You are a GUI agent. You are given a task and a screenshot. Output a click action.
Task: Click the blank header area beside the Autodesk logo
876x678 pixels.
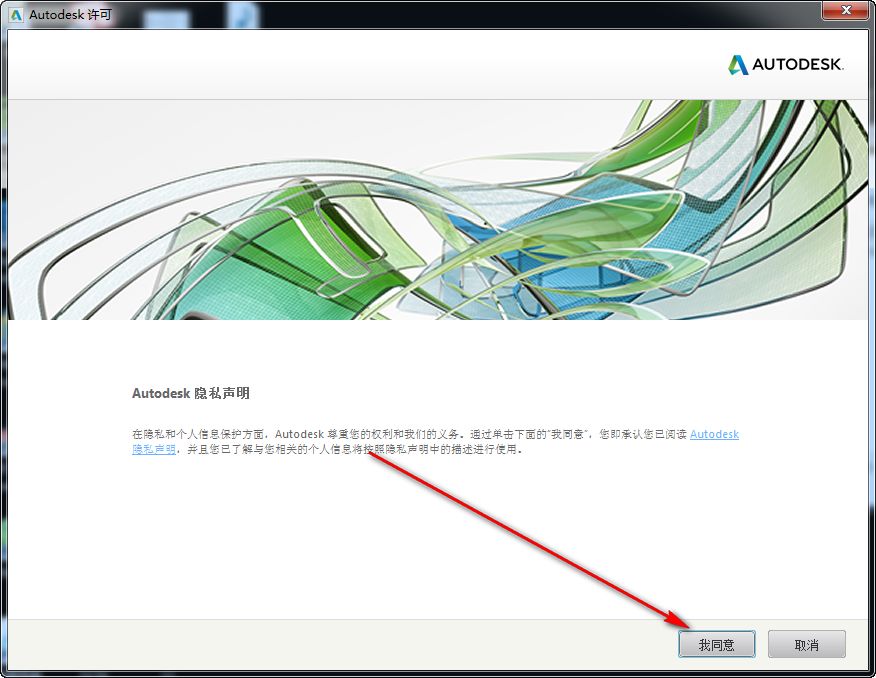click(363, 65)
